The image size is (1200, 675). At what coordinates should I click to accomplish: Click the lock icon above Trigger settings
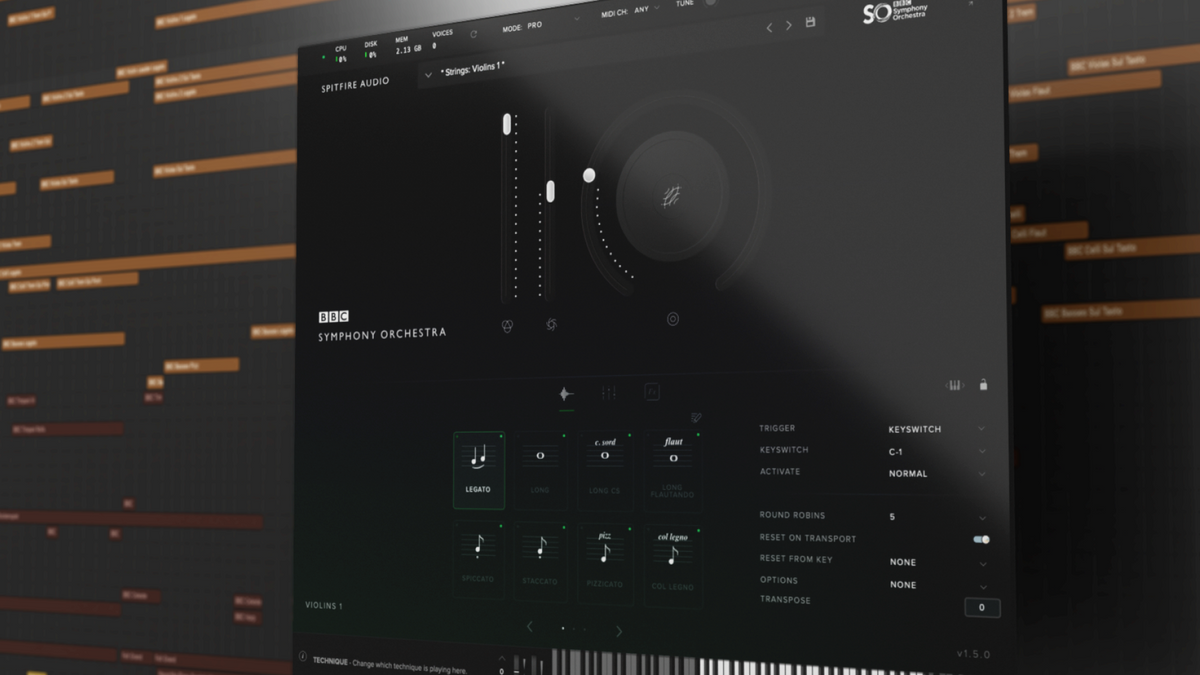point(983,385)
